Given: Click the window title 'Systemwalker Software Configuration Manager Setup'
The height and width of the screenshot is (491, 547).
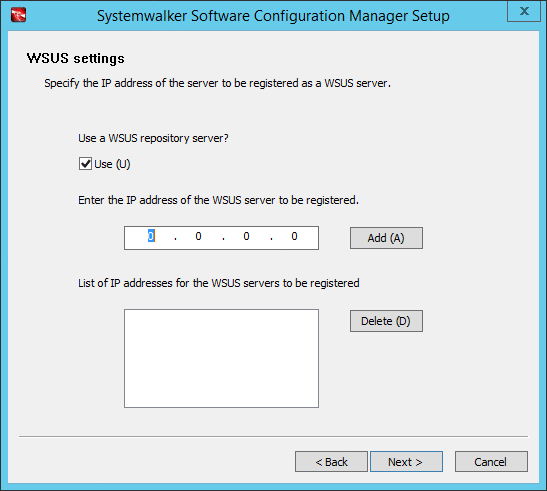Looking at the screenshot, I should 273,16.
